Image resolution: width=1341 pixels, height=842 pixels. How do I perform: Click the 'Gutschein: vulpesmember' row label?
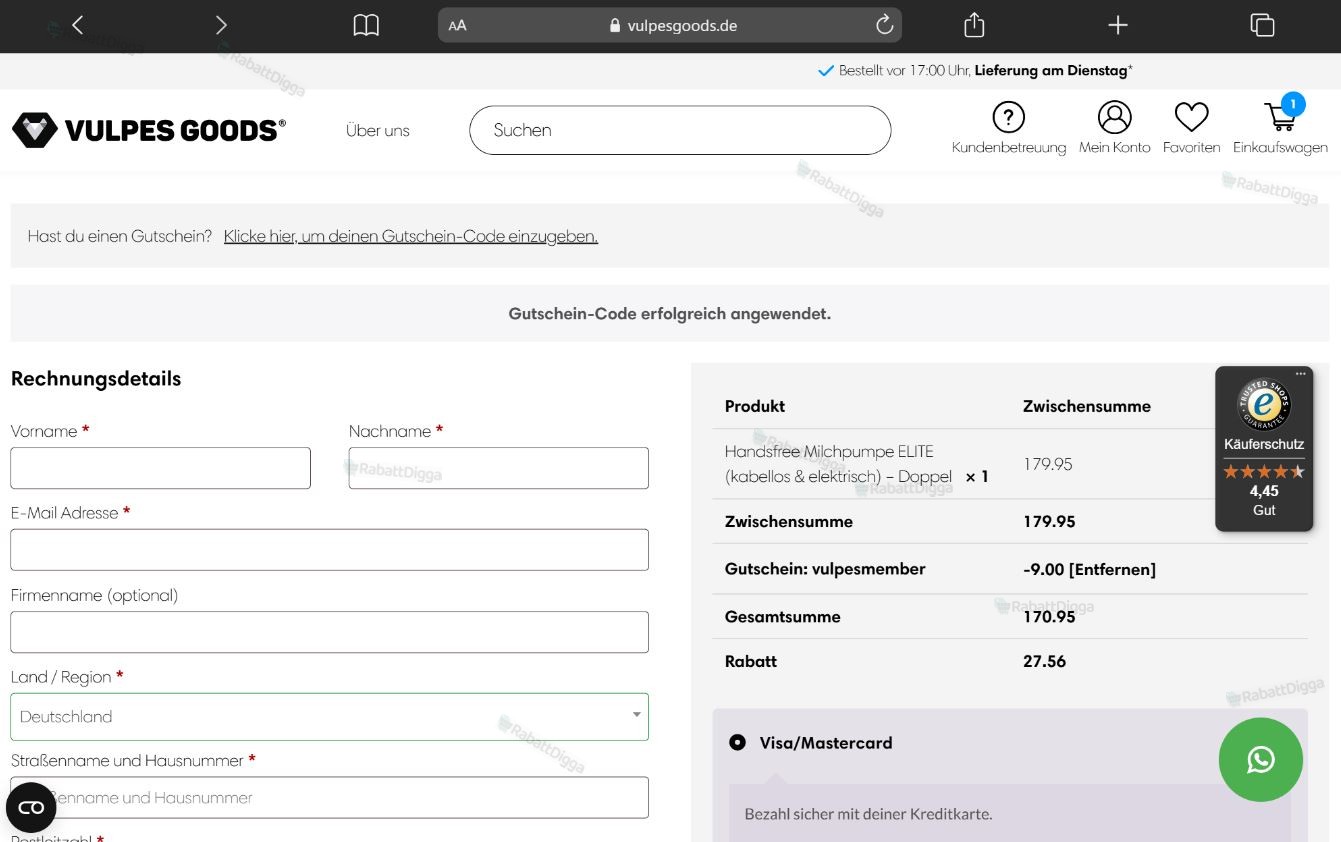pos(825,569)
